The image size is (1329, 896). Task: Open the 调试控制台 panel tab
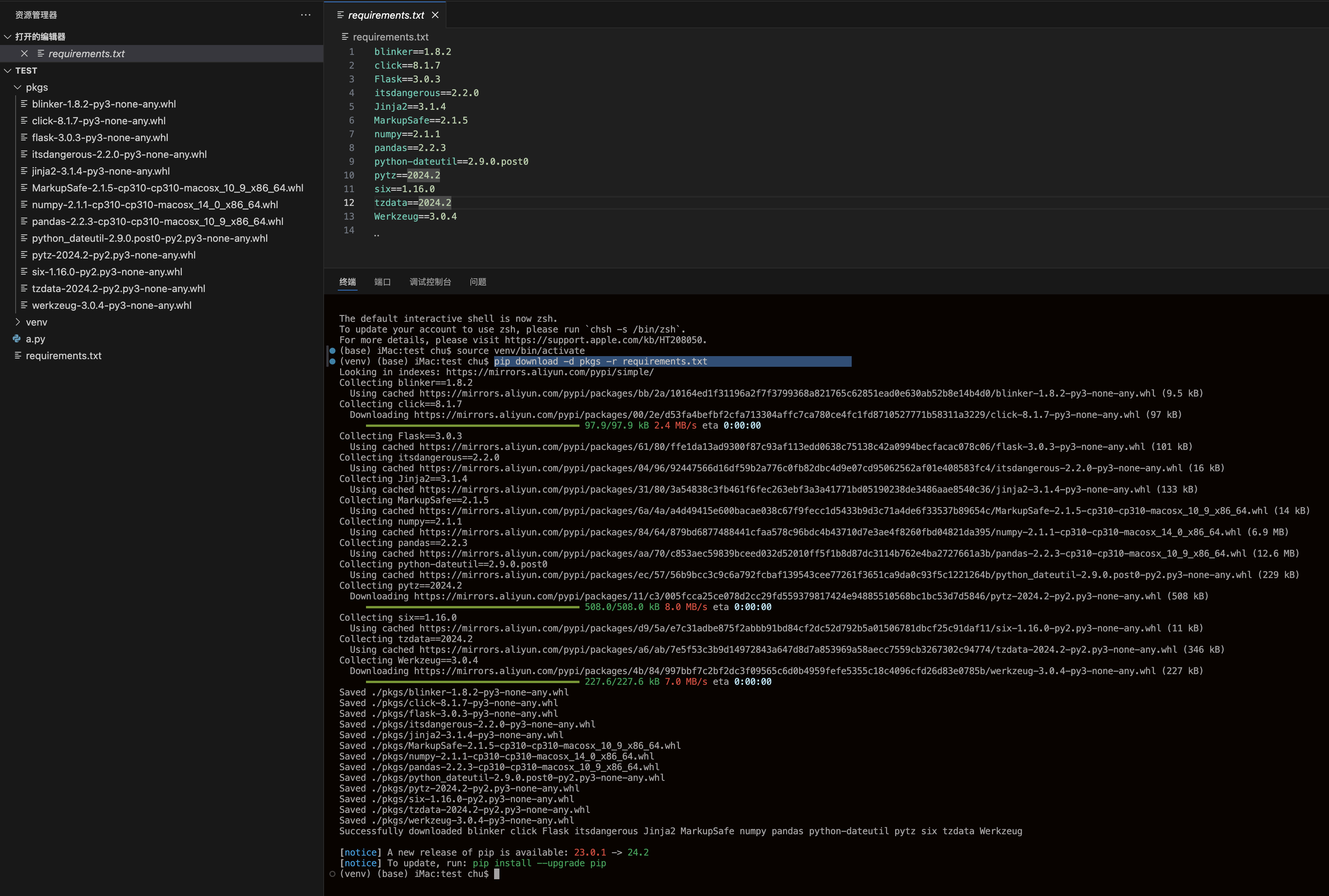(430, 282)
